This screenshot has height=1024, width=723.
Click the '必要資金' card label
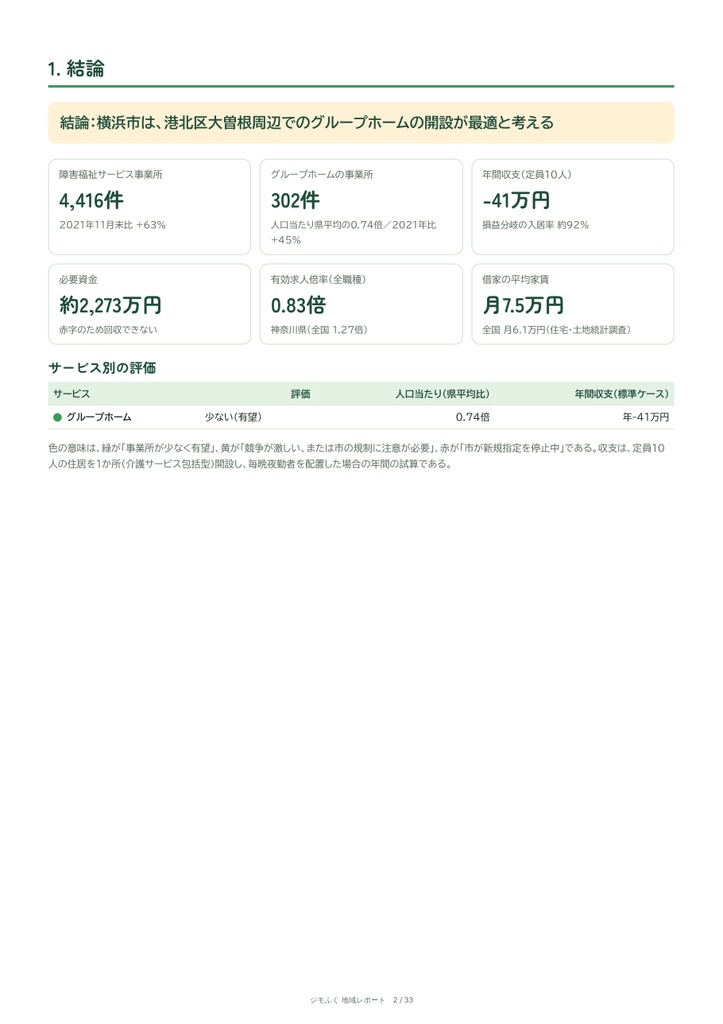point(78,280)
